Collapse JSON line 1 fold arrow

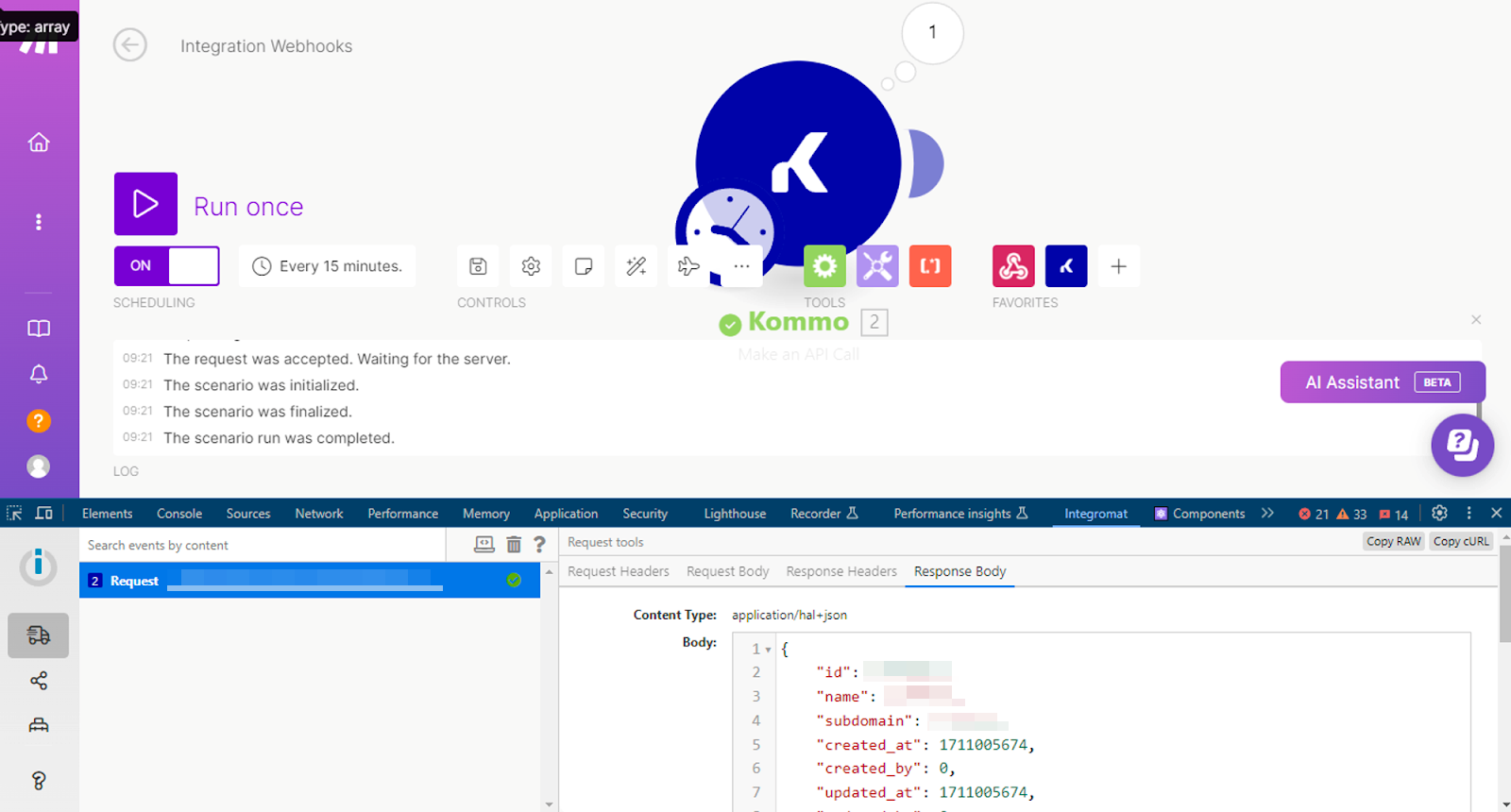tap(769, 650)
